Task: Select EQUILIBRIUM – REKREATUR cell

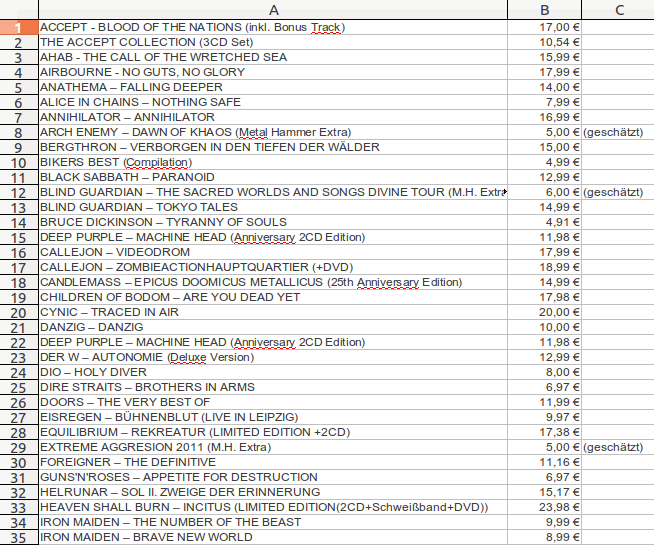Action: pyautogui.click(x=273, y=433)
